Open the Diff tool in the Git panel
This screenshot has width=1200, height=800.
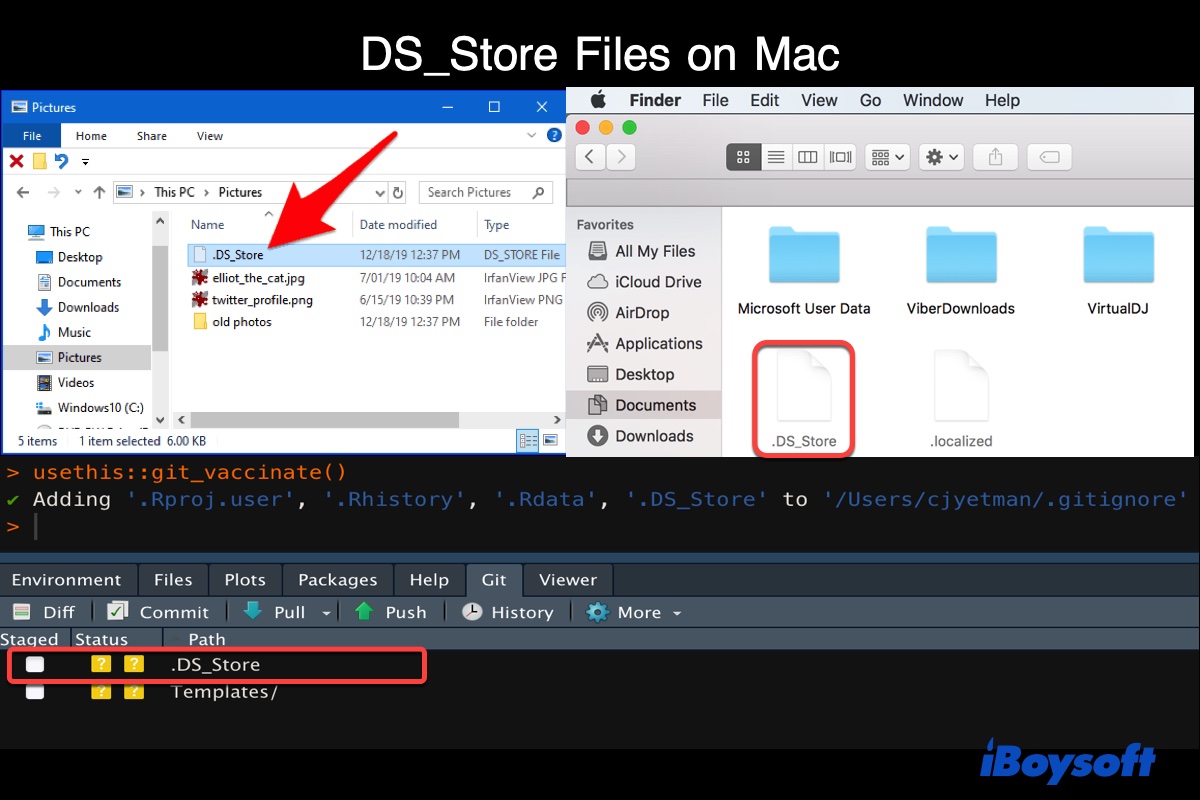pyautogui.click(x=45, y=612)
